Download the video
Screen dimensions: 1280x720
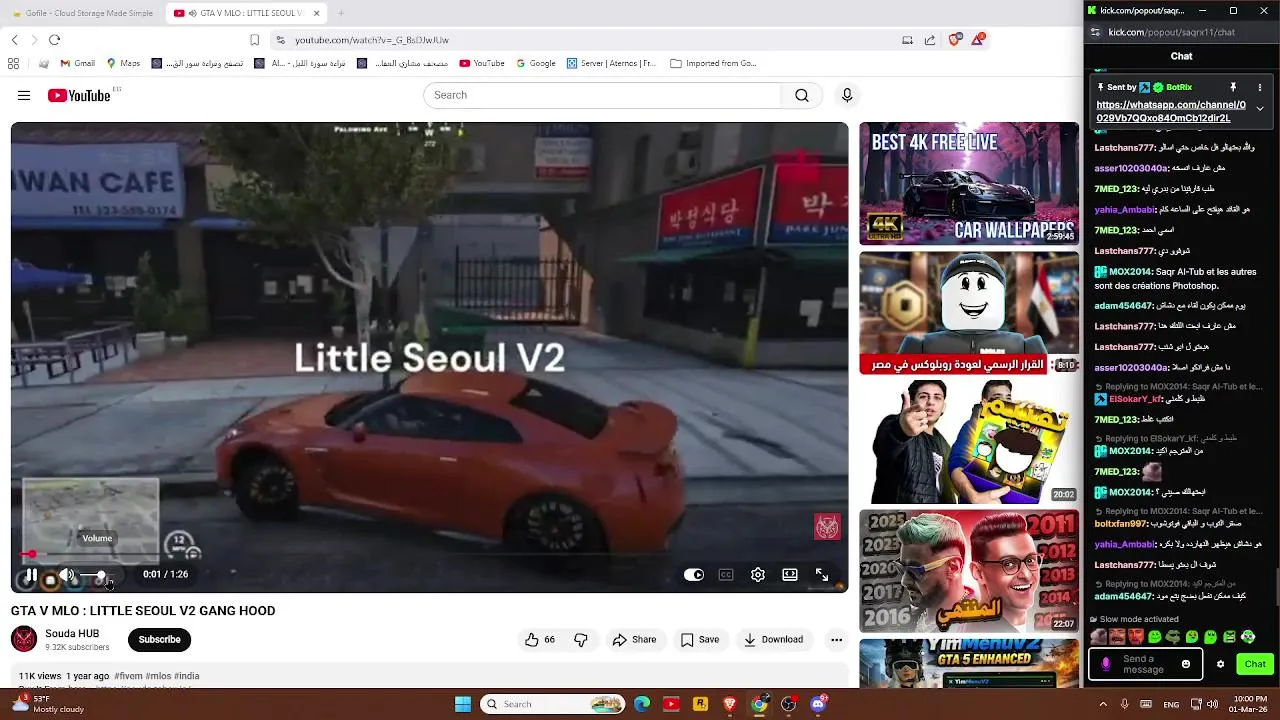pos(773,640)
